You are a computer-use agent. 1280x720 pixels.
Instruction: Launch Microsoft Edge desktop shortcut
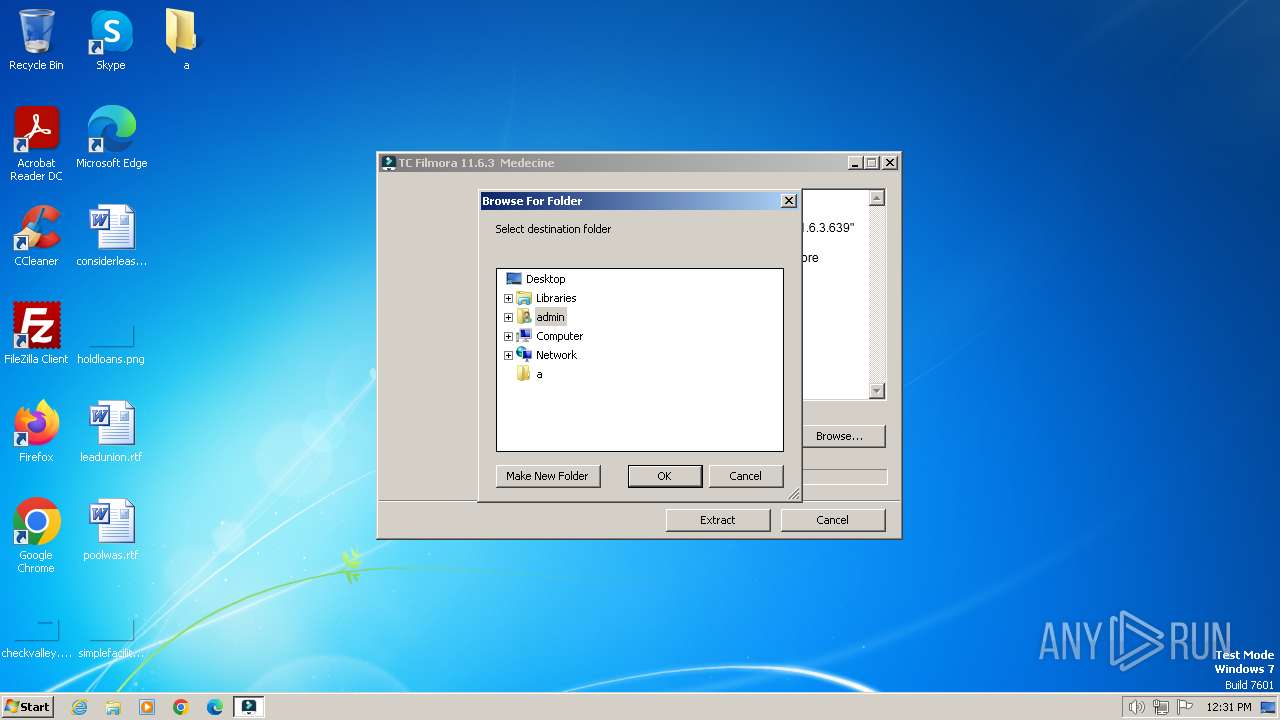[x=111, y=138]
